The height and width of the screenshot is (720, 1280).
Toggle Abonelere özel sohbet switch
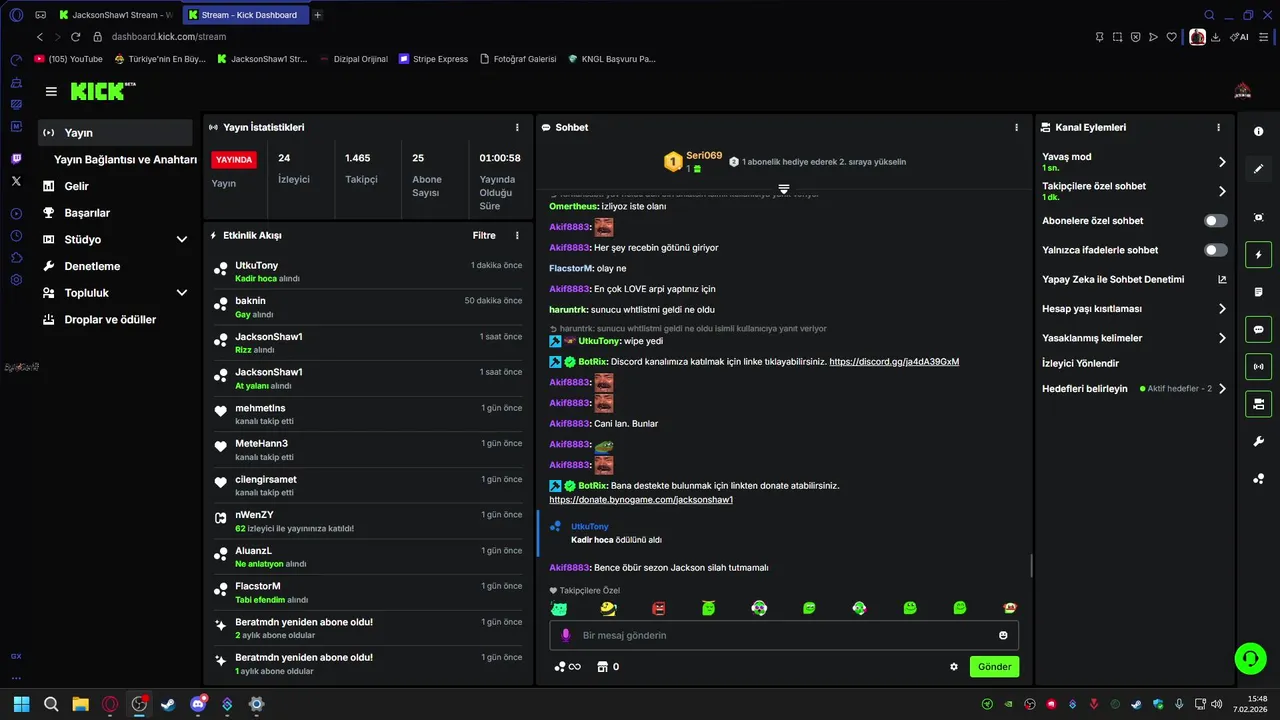[1215, 221]
